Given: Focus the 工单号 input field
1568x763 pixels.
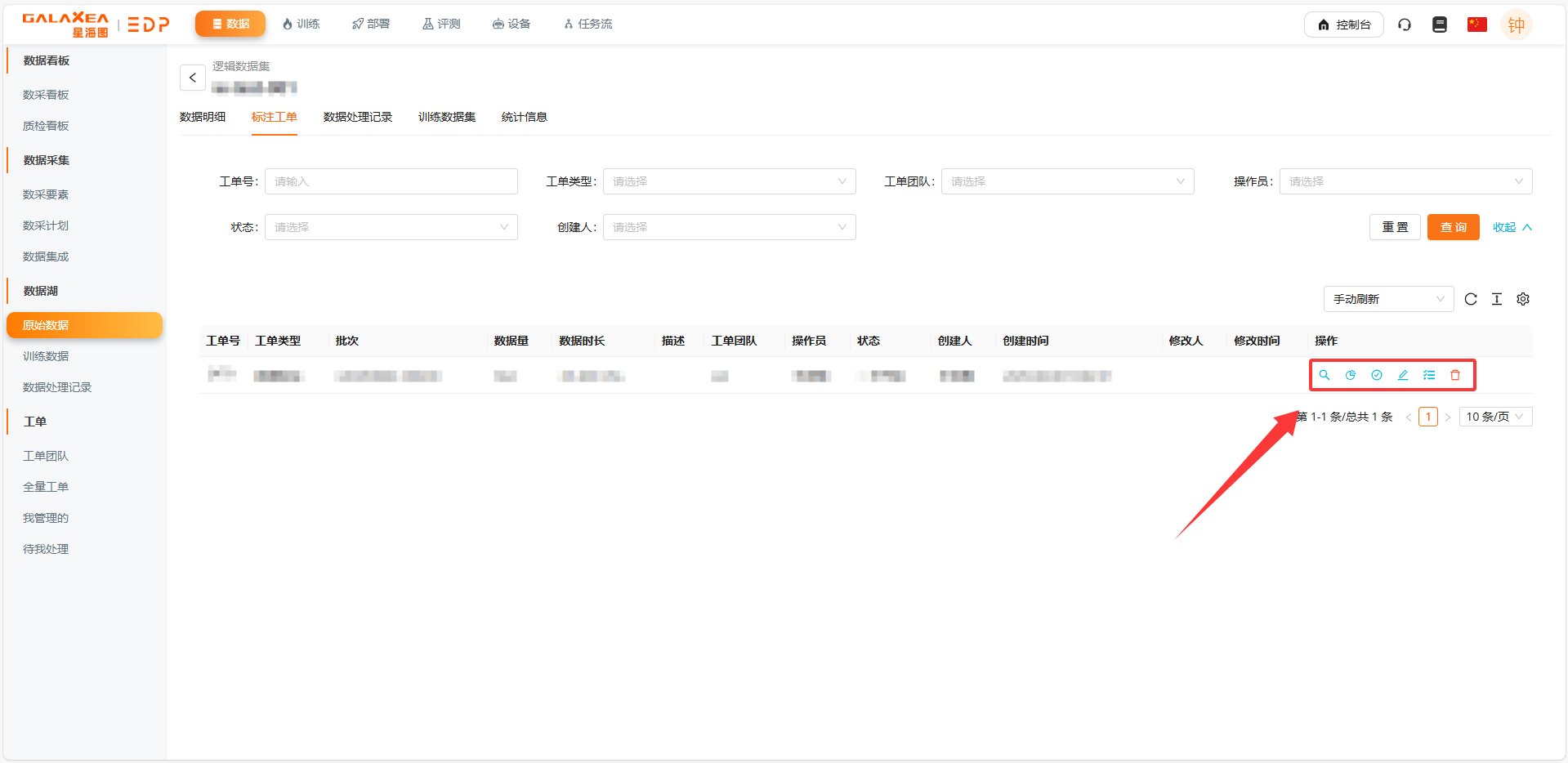Looking at the screenshot, I should click(391, 181).
